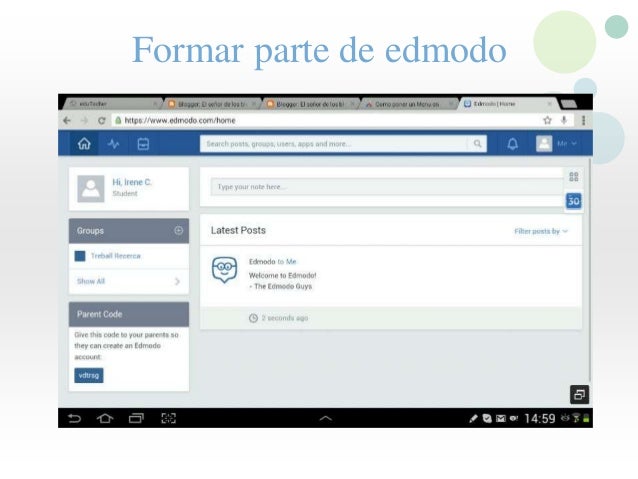Viewport: 638px width, 479px height.
Task: Expand the bottom up-arrow tray
Action: (326, 418)
